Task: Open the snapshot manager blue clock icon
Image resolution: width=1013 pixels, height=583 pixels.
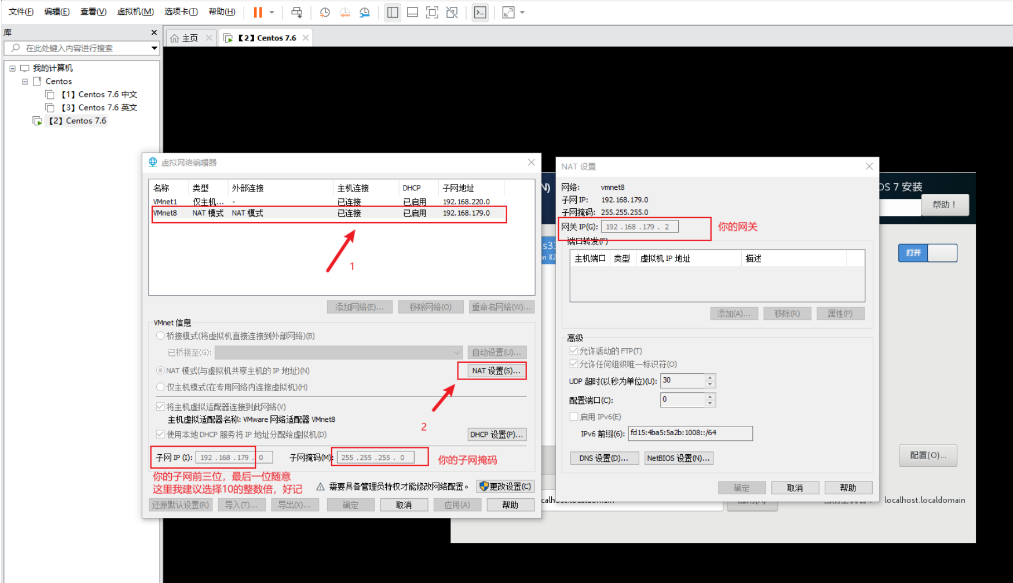Action: pyautogui.click(x=365, y=12)
